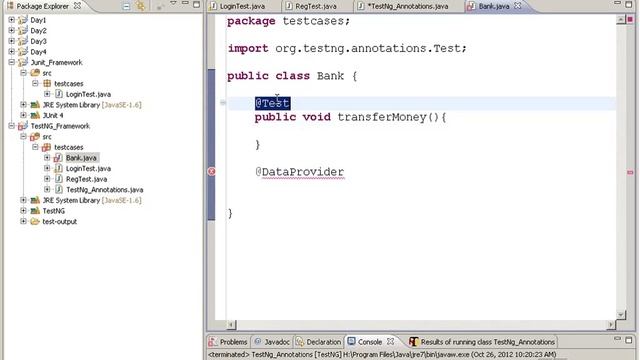Collapse all in Package Explorer toolbar
The image size is (640, 360).
tap(127, 6)
